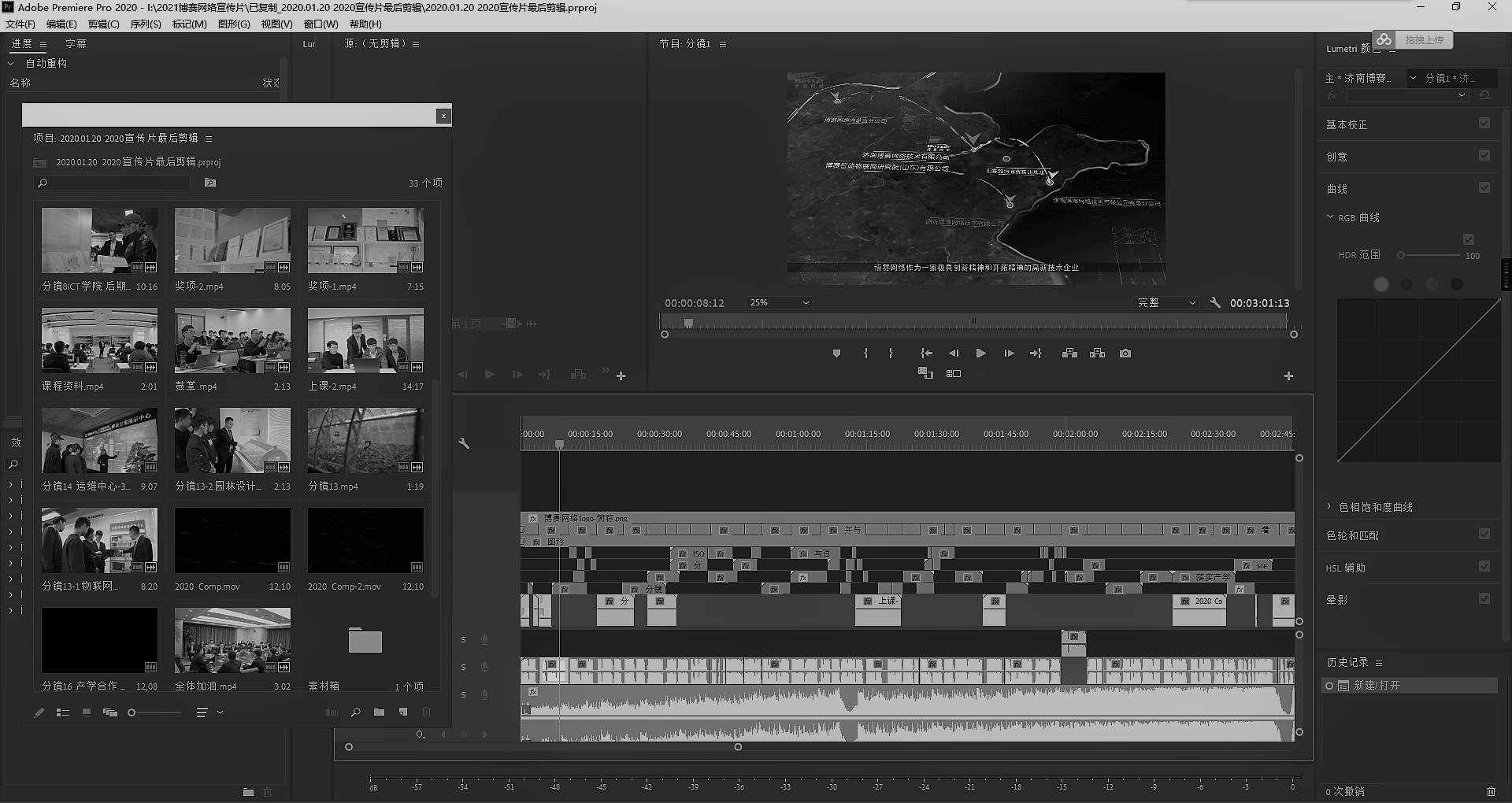Open Program monitor settings wrench
Viewport: 1512px width, 803px height.
point(1215,302)
